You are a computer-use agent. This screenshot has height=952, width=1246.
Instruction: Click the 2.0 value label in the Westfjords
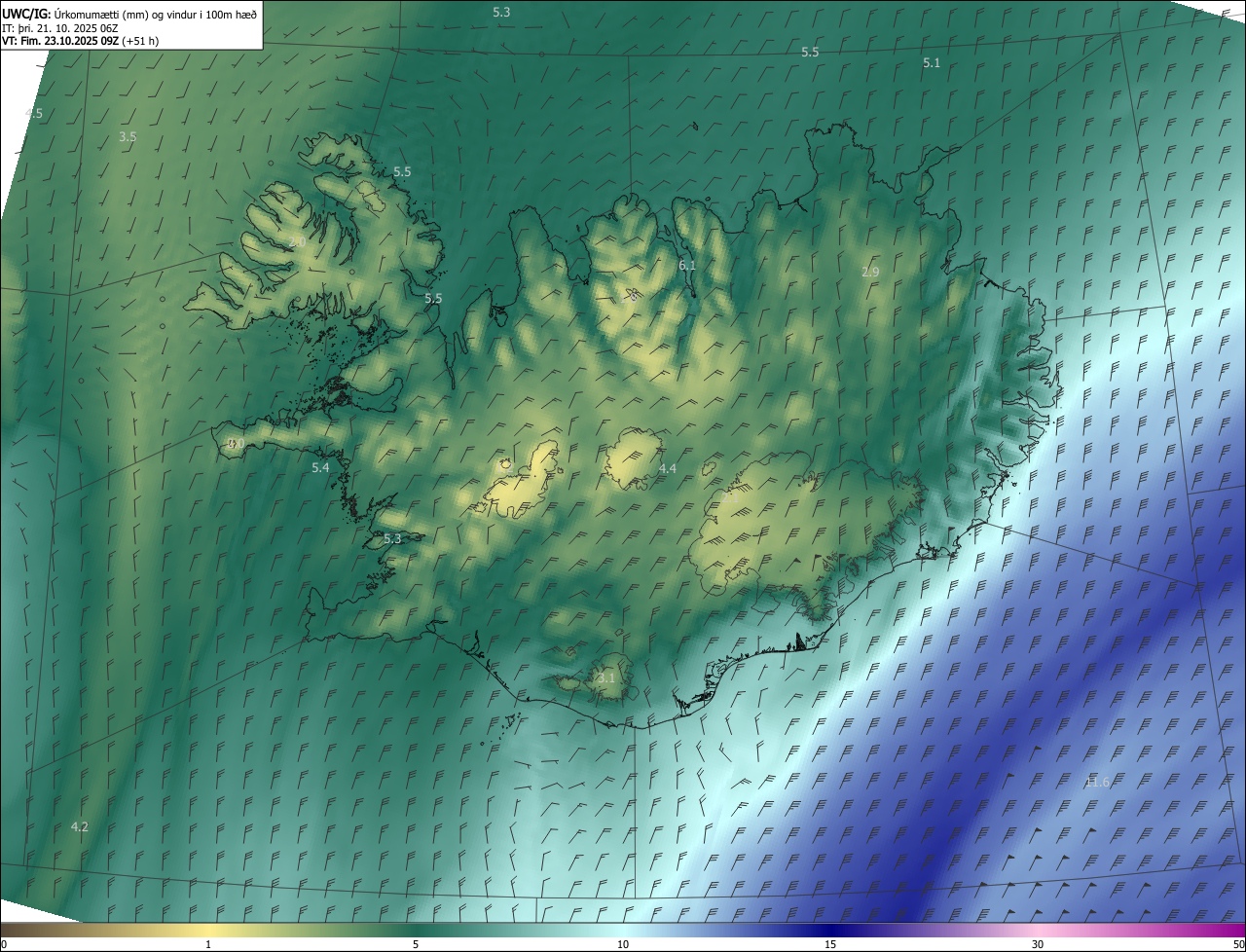(298, 241)
